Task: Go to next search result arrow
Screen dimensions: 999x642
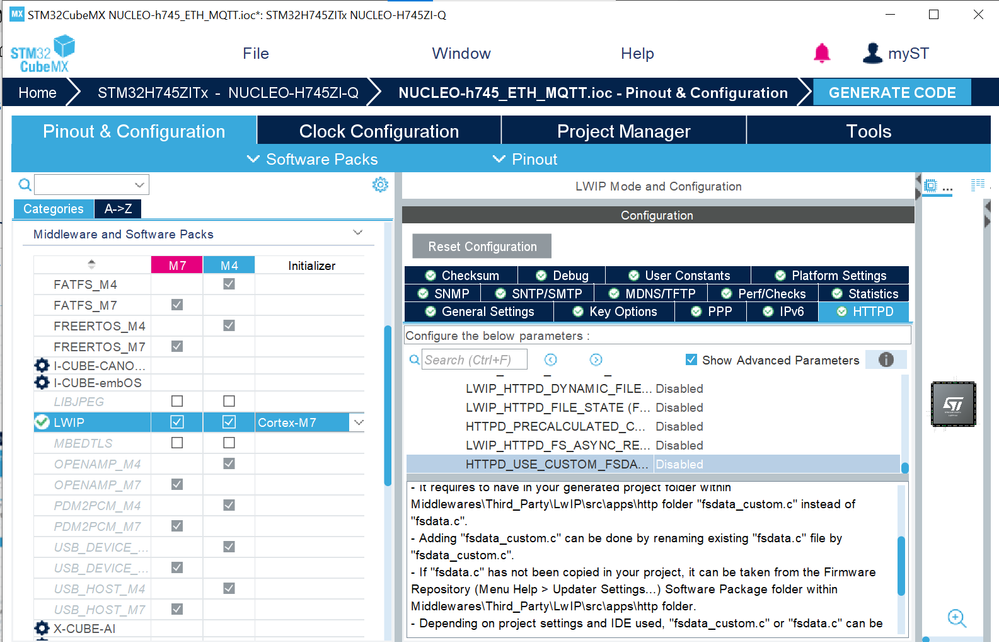Action: [596, 360]
